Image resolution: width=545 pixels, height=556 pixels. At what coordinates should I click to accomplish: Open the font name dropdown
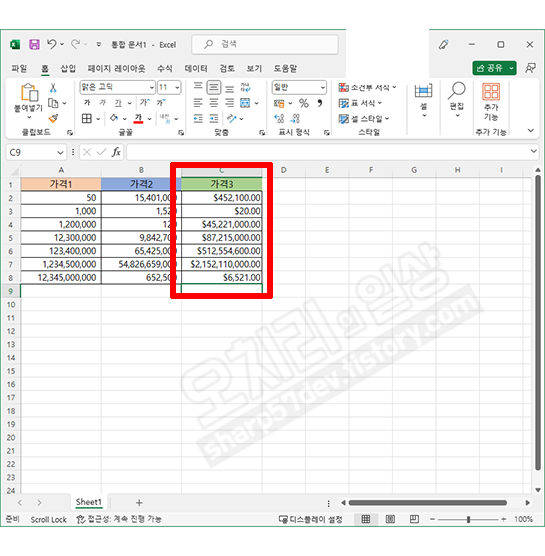pyautogui.click(x=151, y=87)
